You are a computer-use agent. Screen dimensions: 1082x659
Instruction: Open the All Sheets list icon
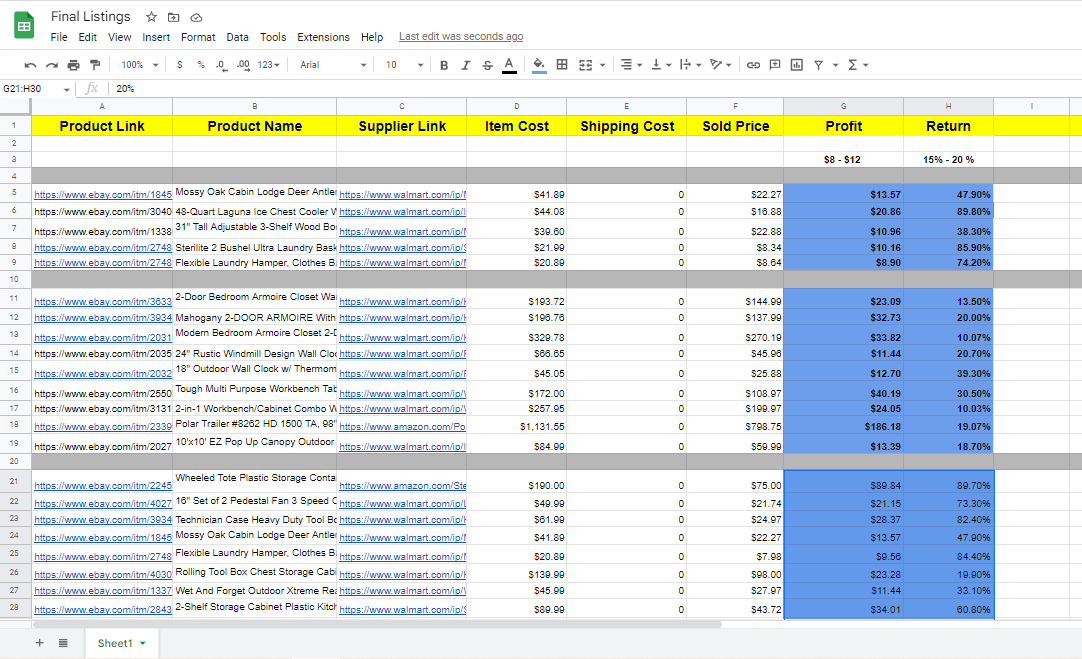63,643
